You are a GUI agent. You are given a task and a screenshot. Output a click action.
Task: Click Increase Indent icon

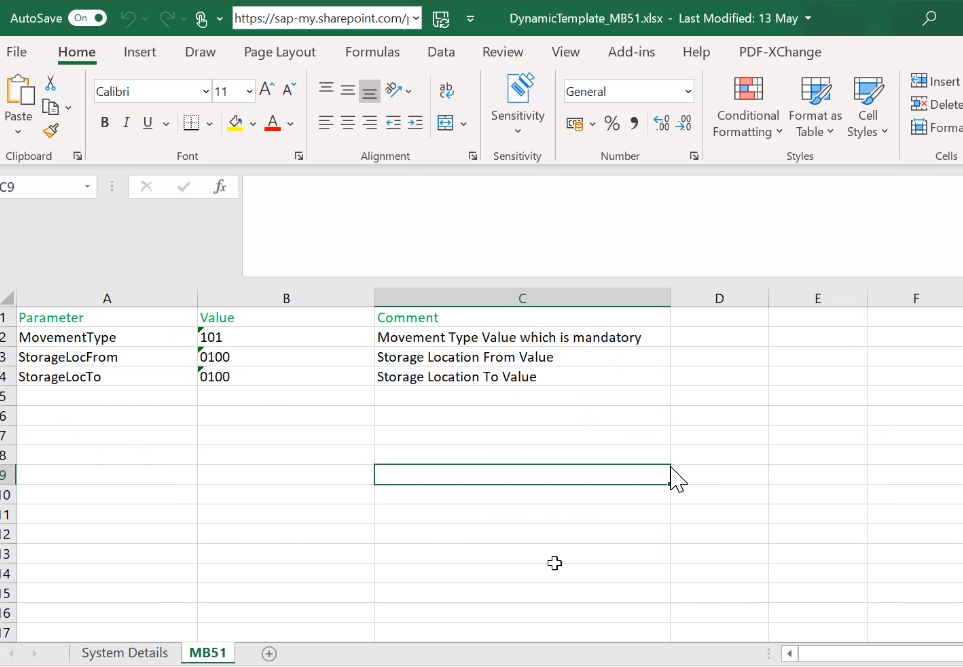point(415,123)
